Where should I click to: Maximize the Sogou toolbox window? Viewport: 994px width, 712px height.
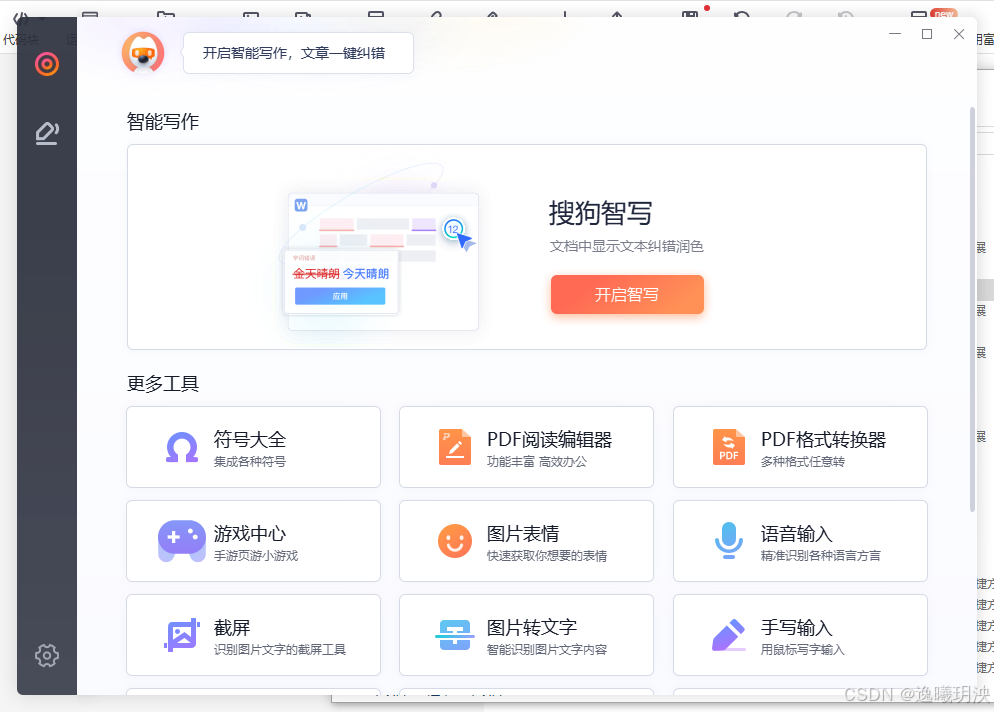[927, 34]
